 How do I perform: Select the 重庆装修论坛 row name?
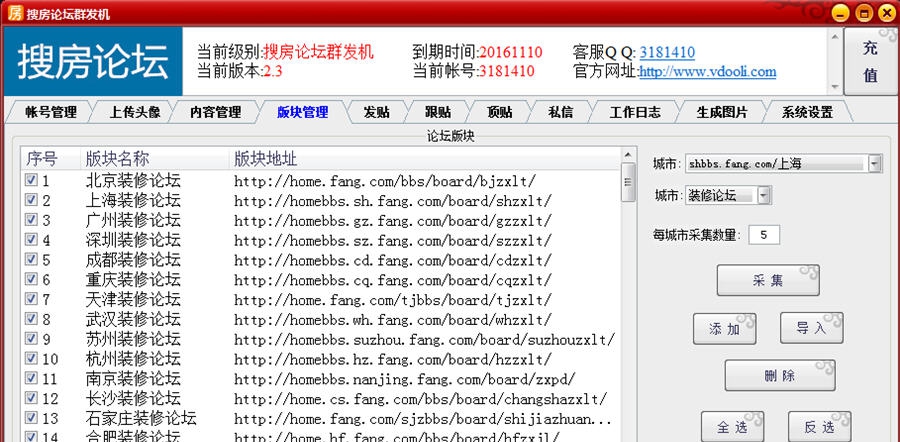click(133, 279)
